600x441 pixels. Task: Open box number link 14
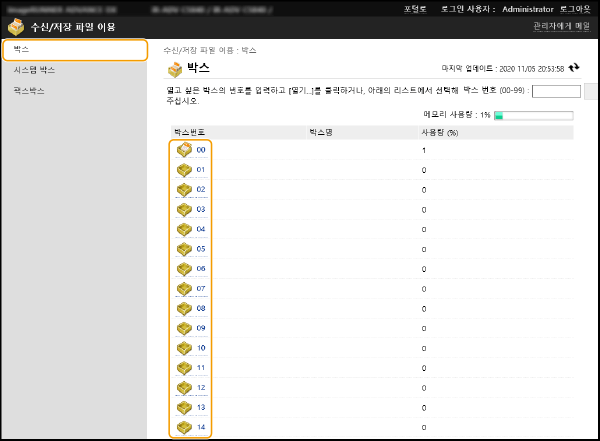201,427
